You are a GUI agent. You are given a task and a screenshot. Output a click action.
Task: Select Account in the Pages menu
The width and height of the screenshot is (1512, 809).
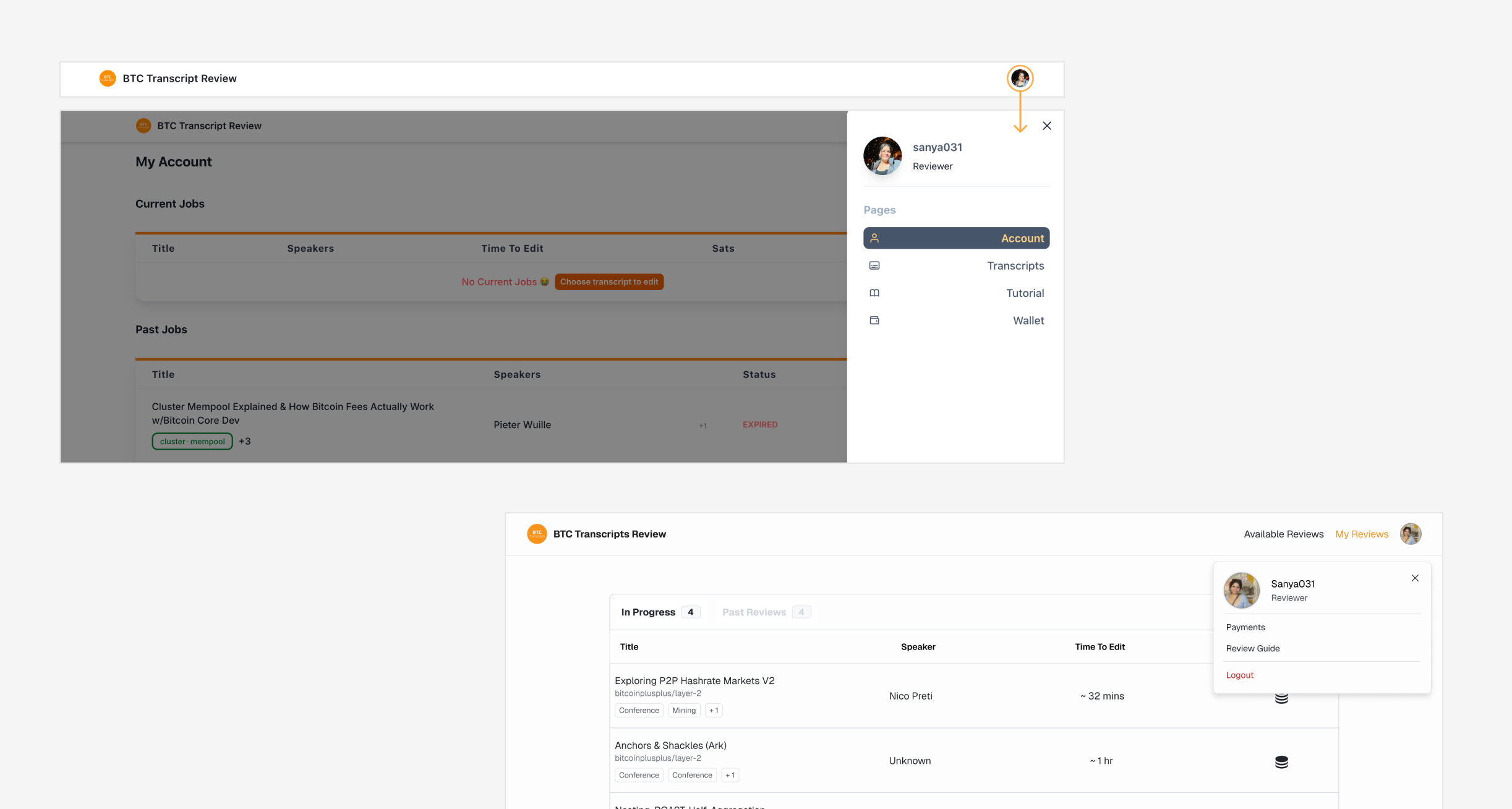coord(956,238)
